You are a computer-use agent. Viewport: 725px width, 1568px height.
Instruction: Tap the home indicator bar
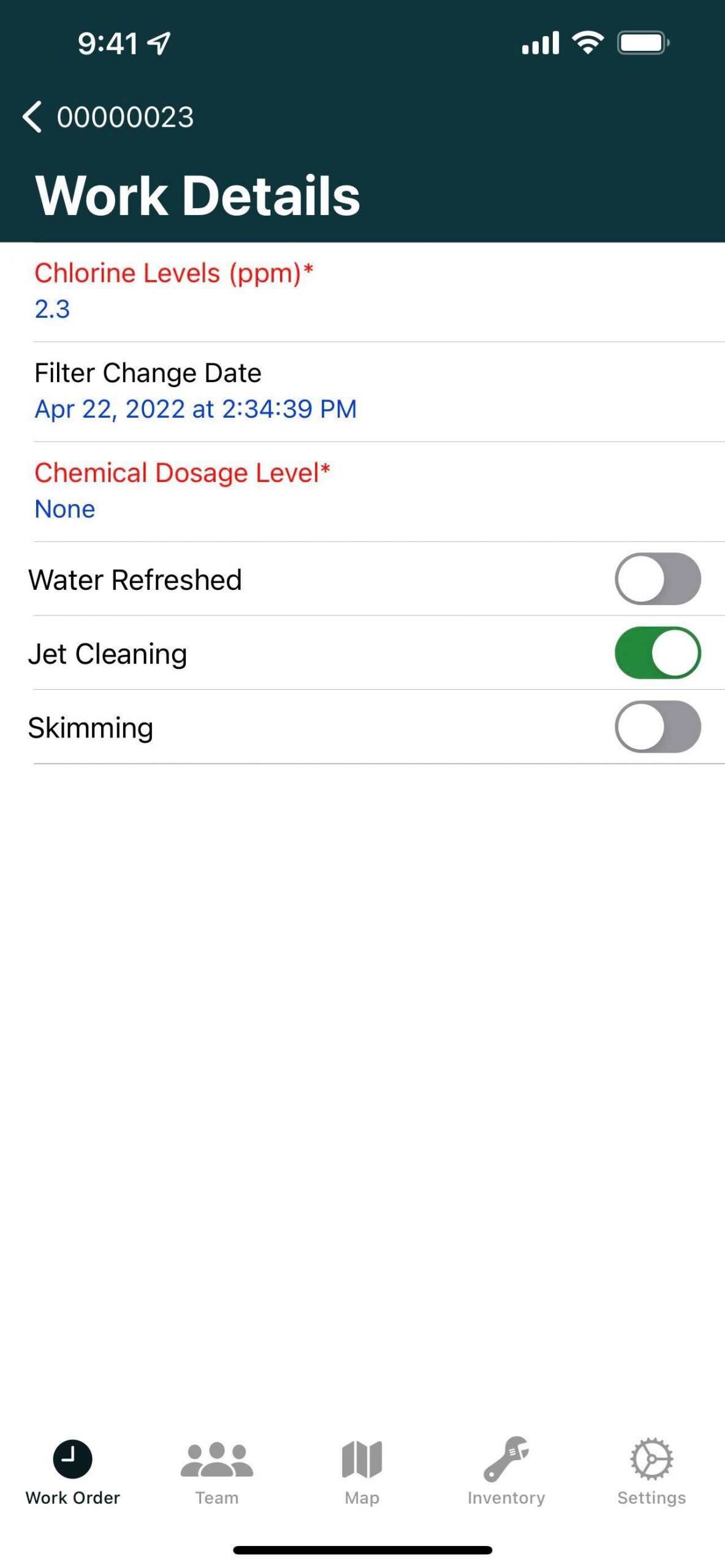[362, 1550]
